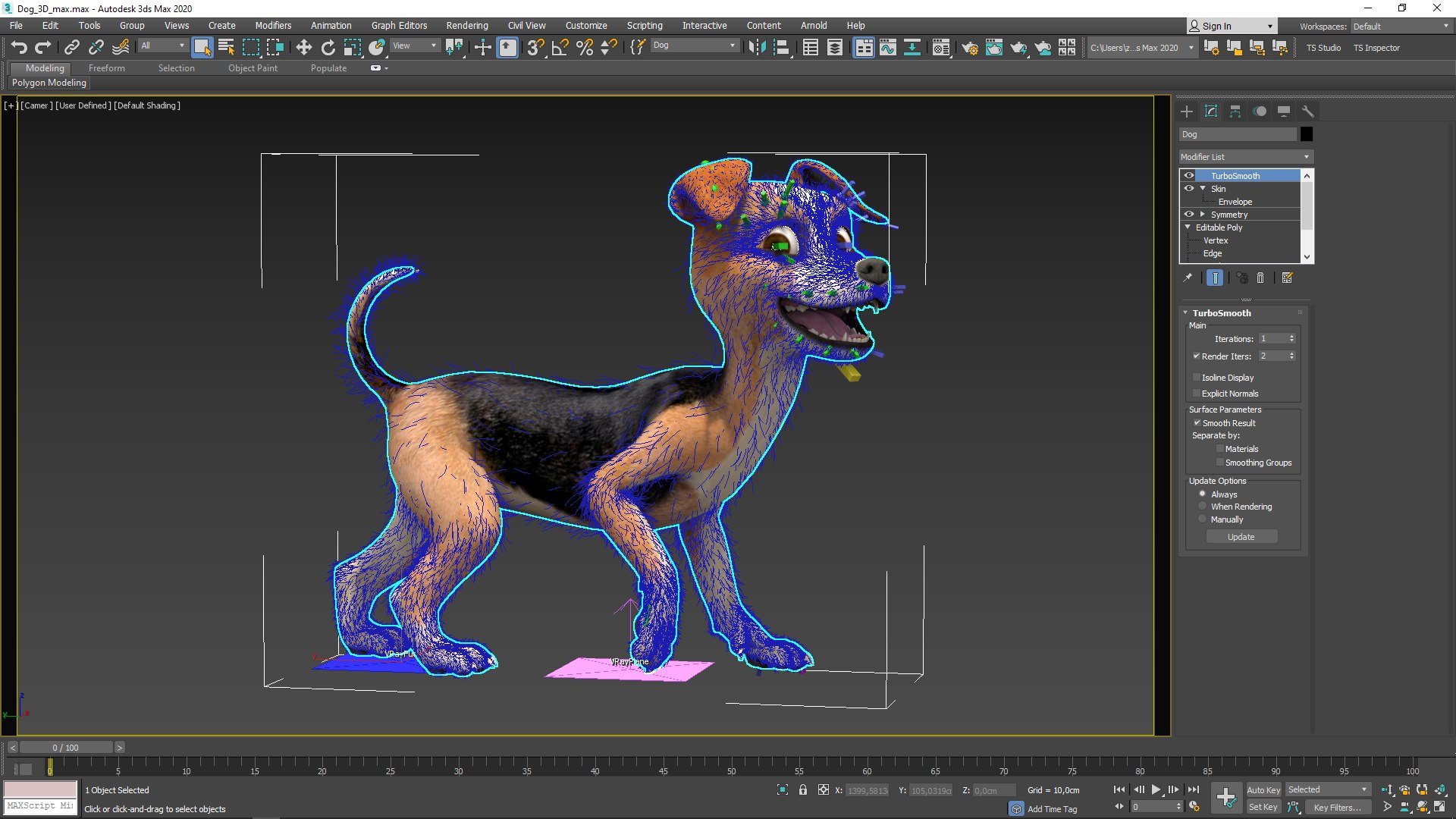Toggle the Angle Snap icon
Image resolution: width=1456 pixels, height=819 pixels.
[x=560, y=48]
